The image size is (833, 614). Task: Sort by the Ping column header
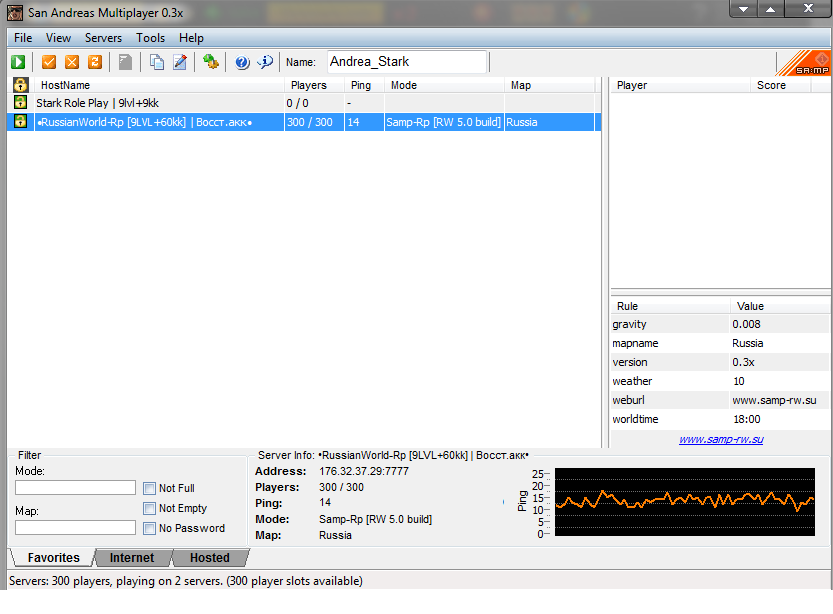pos(364,85)
